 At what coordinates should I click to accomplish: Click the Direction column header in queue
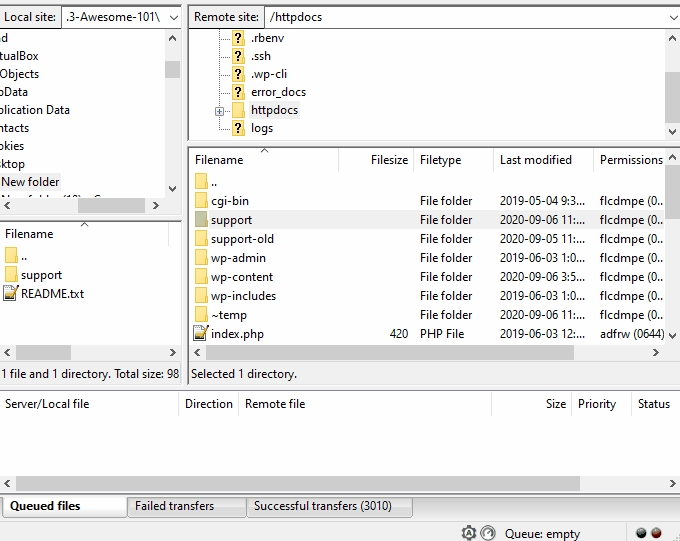coord(209,404)
